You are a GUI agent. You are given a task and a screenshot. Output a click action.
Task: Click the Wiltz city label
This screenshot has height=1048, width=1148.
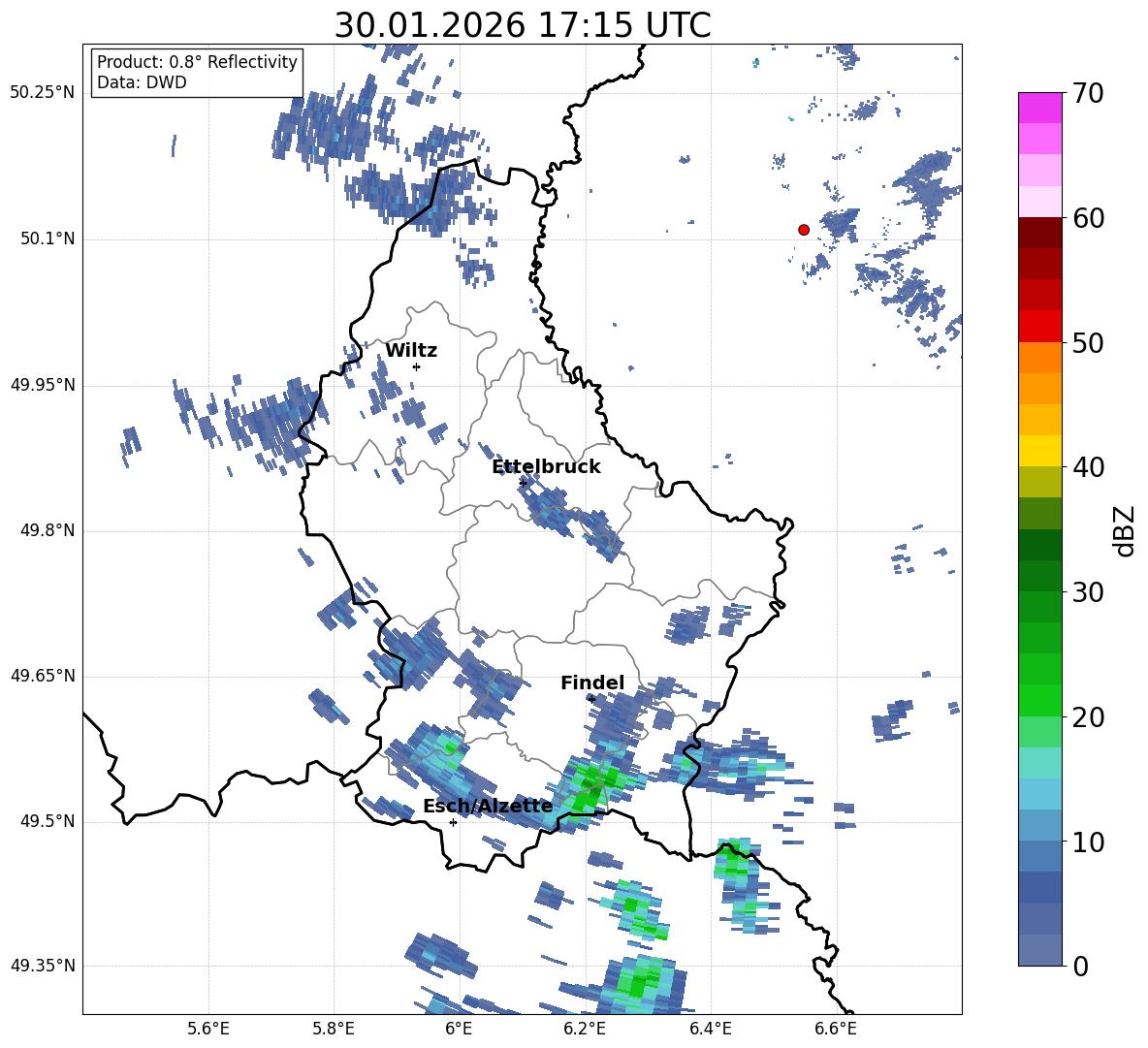411,351
